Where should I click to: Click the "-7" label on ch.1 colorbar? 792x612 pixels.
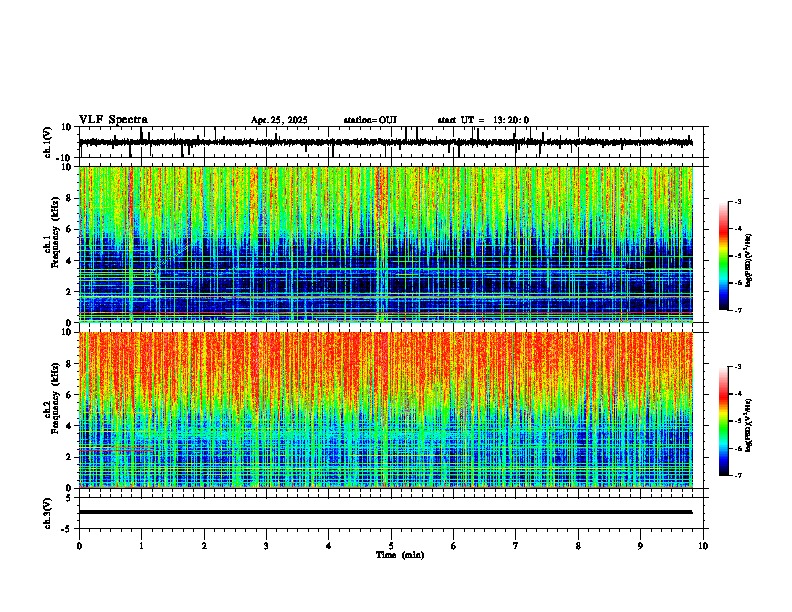pos(738,310)
